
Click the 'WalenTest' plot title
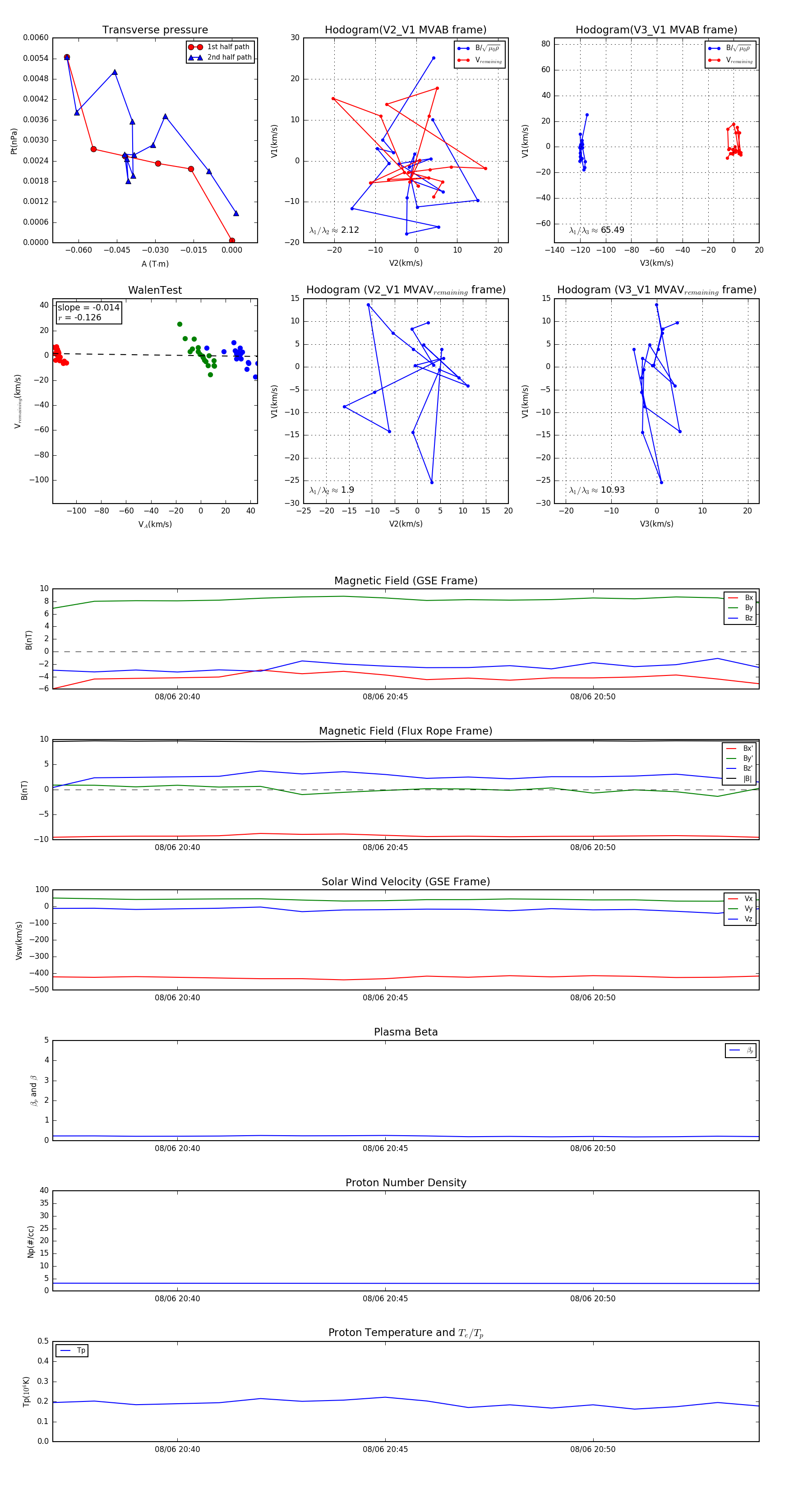click(155, 290)
